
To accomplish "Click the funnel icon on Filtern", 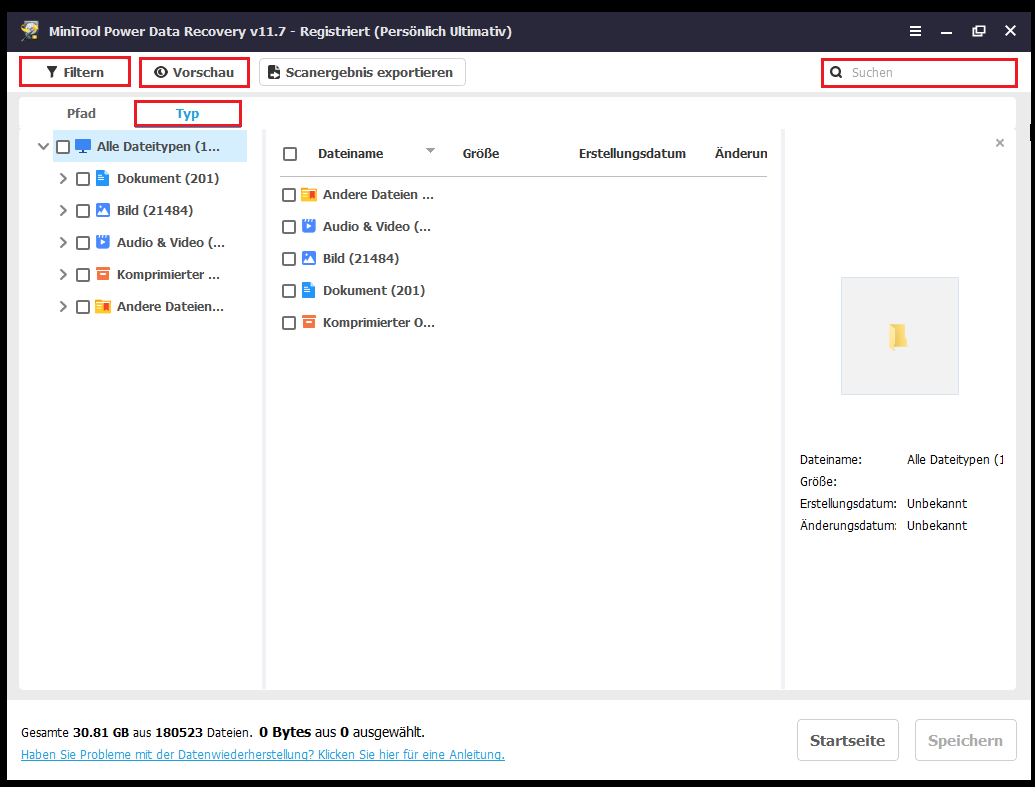I will 52,72.
